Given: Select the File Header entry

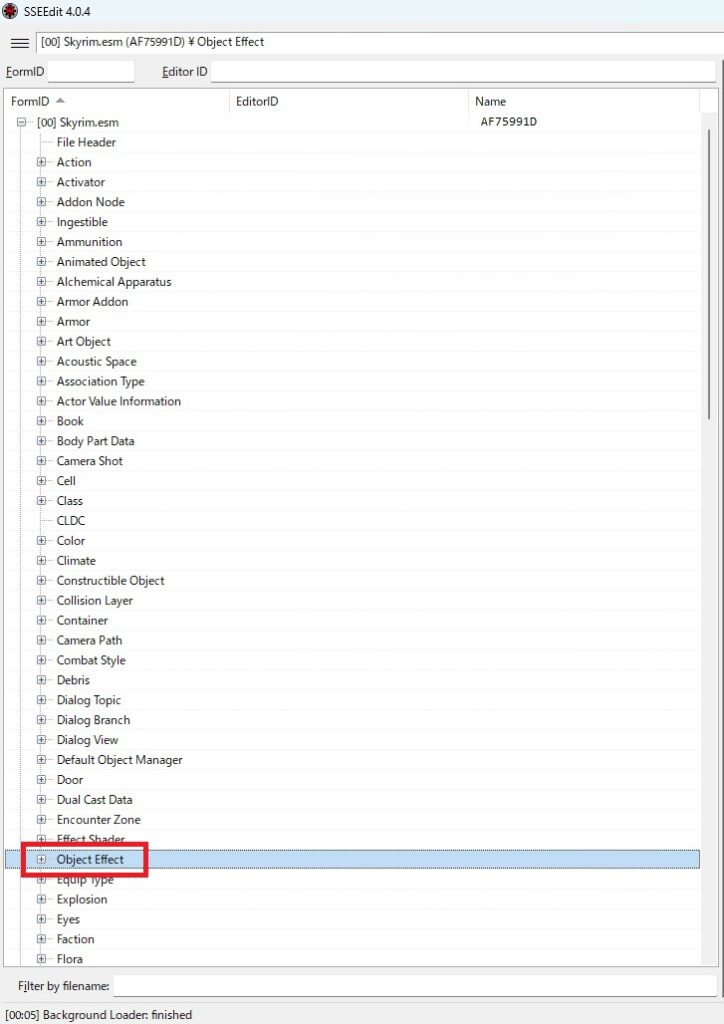Looking at the screenshot, I should 86,142.
